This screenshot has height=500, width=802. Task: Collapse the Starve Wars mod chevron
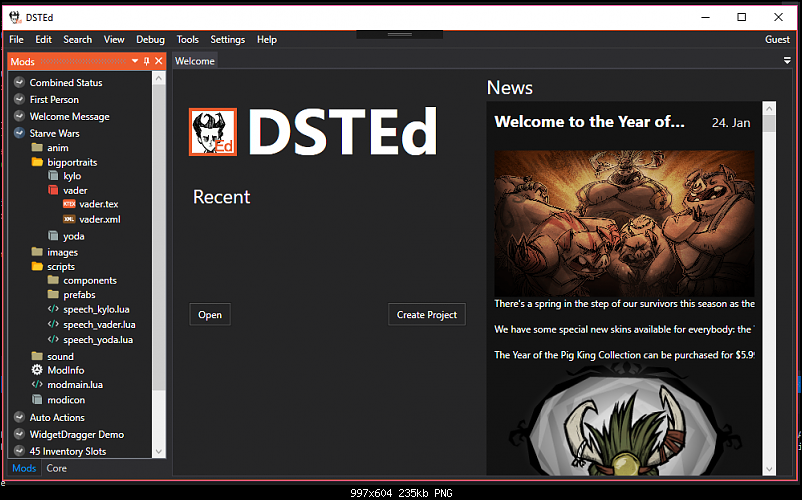[19, 133]
